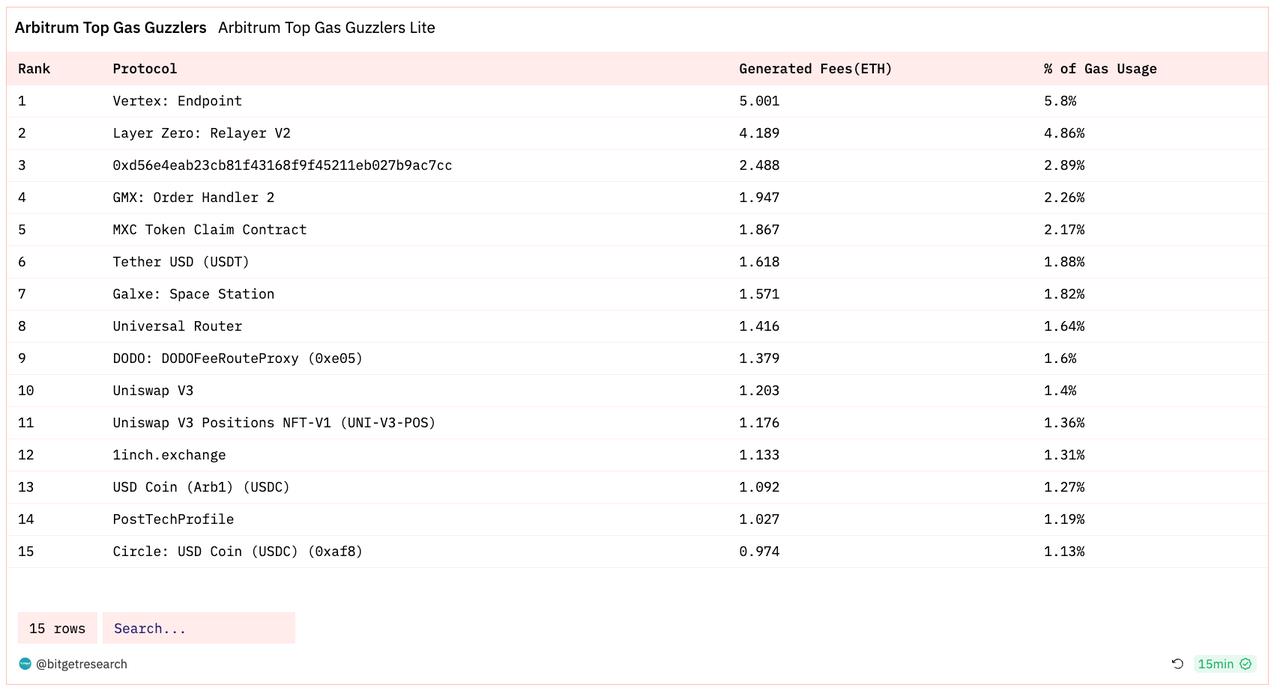1280x693 pixels.
Task: Click the 1.82% gas usage value
Action: click(1064, 294)
